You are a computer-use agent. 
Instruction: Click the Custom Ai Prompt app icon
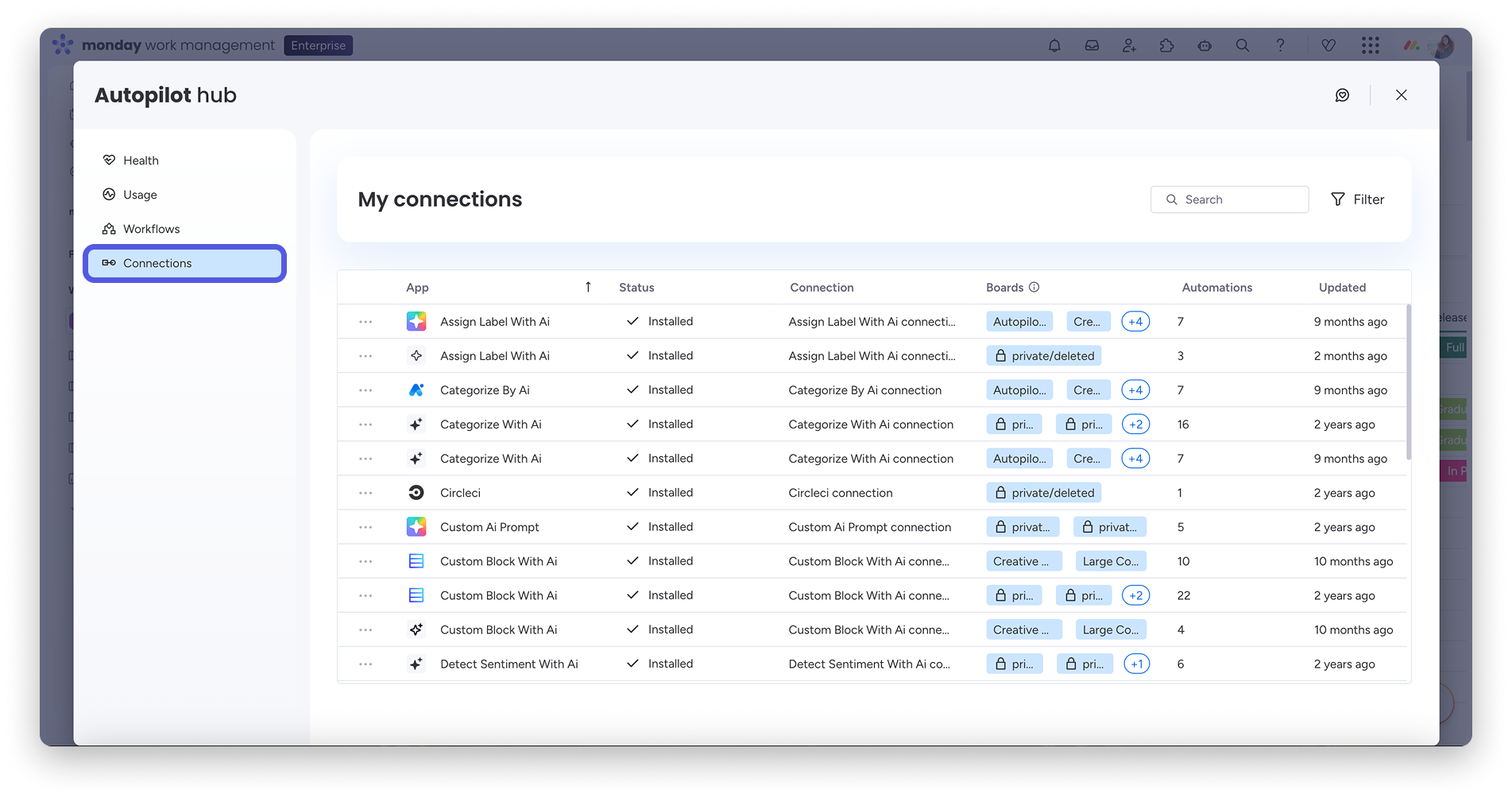click(x=416, y=527)
